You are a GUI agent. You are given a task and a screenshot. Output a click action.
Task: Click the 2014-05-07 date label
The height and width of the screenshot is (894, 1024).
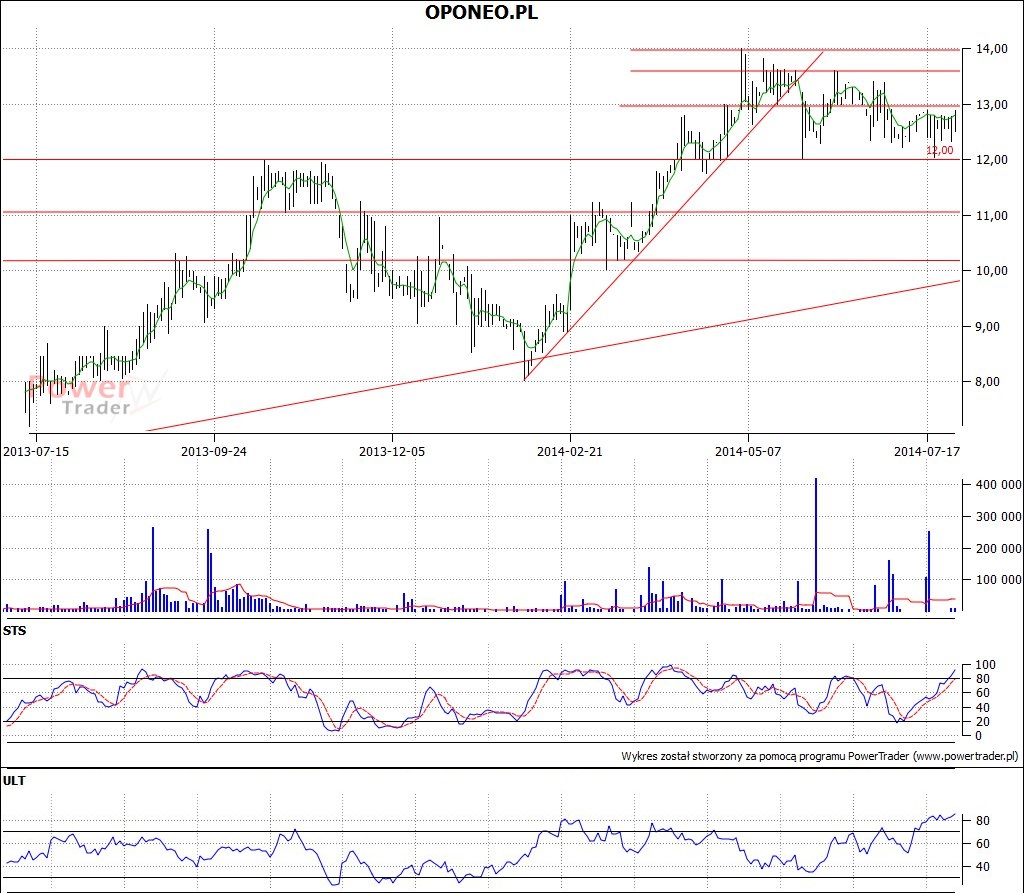(x=748, y=451)
